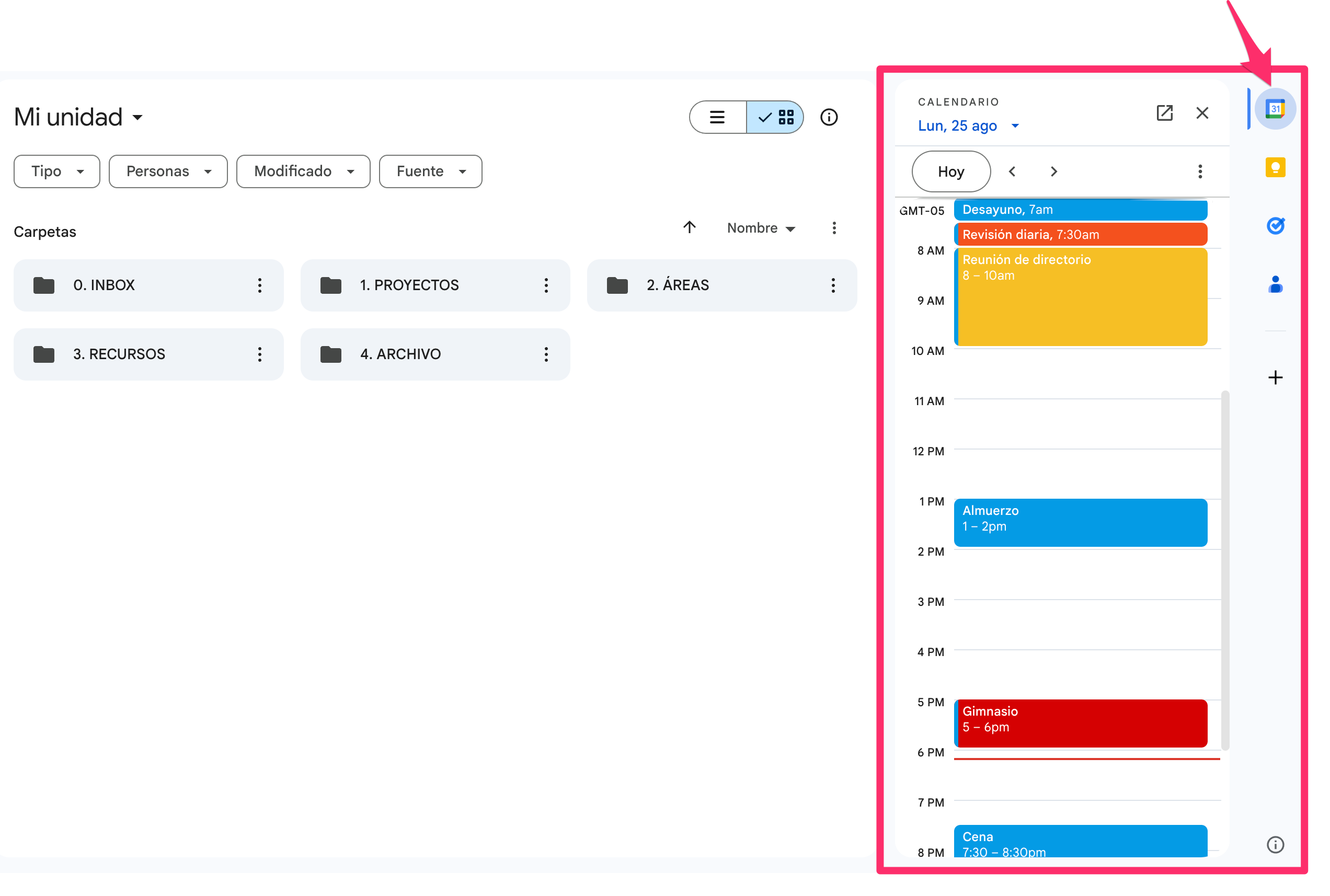Open the Lun, 25 ago date dropdown
Image resolution: width=1330 pixels, height=896 pixels.
[x=968, y=125]
